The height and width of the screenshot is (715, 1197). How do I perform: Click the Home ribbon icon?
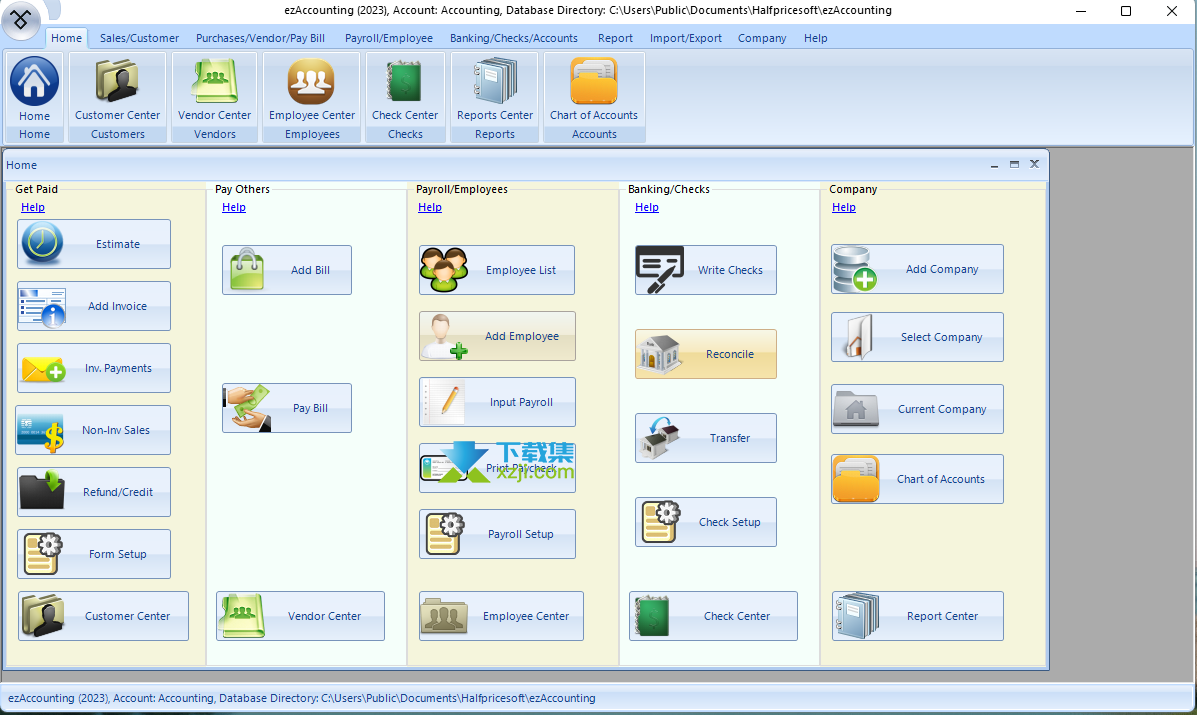pos(34,89)
